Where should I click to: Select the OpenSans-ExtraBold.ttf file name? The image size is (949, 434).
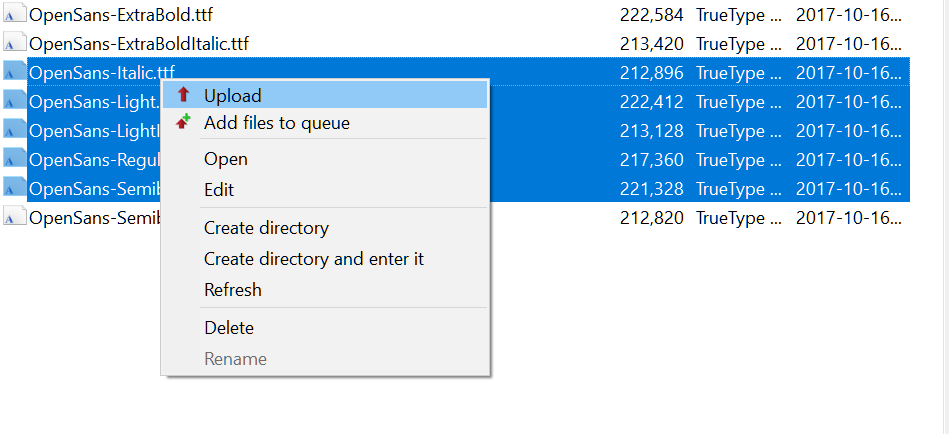point(121,15)
